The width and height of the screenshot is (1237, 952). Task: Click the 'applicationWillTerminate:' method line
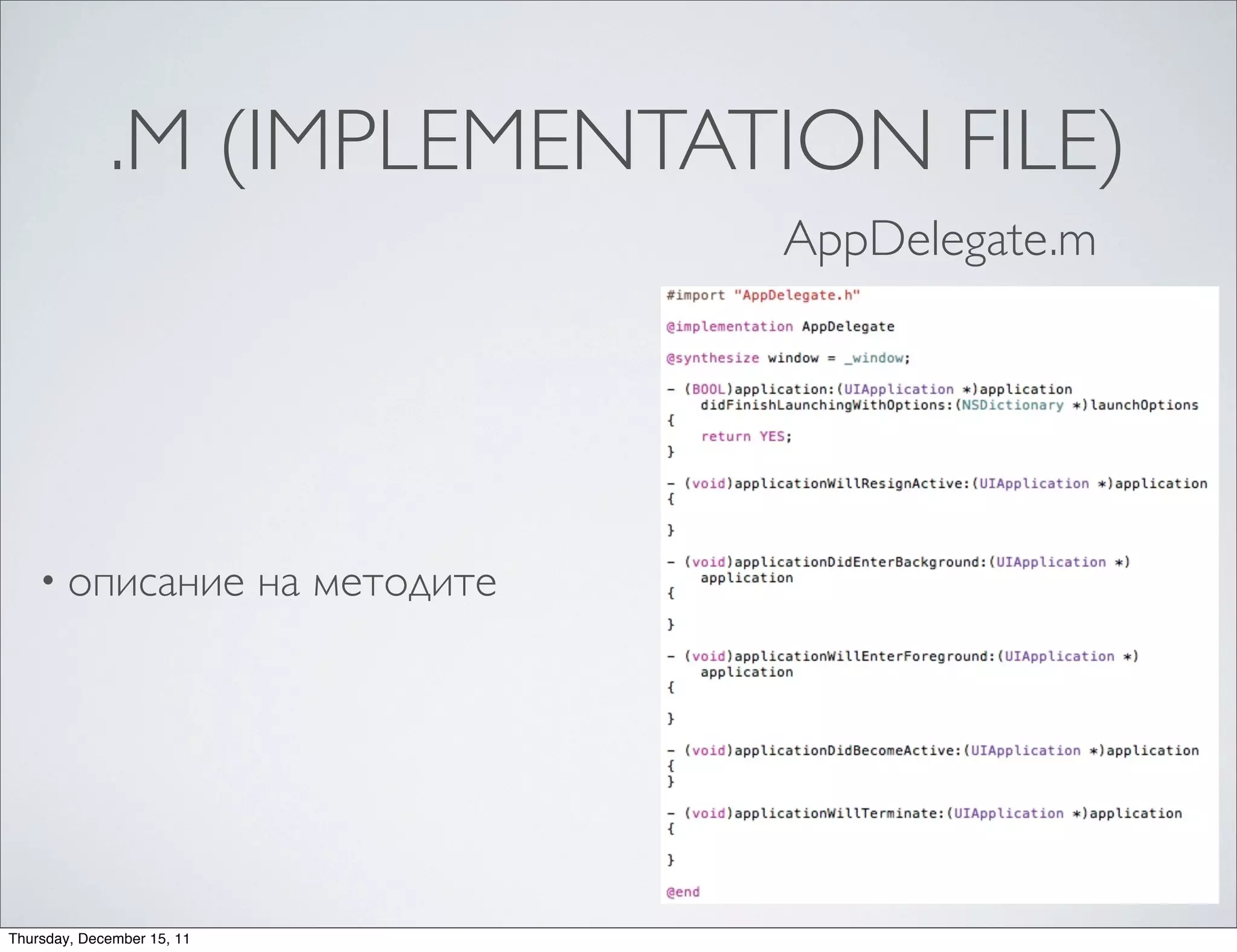[924, 814]
